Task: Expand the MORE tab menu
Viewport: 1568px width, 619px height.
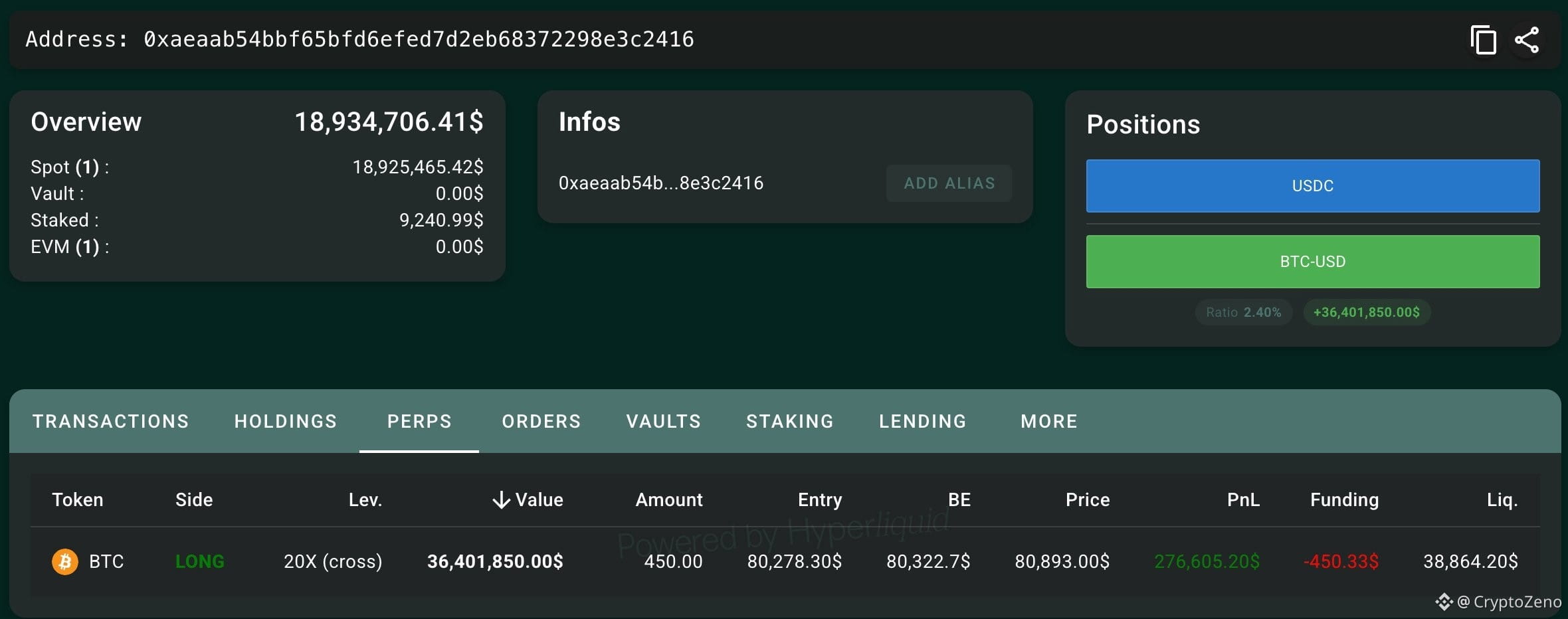Action: tap(1049, 421)
